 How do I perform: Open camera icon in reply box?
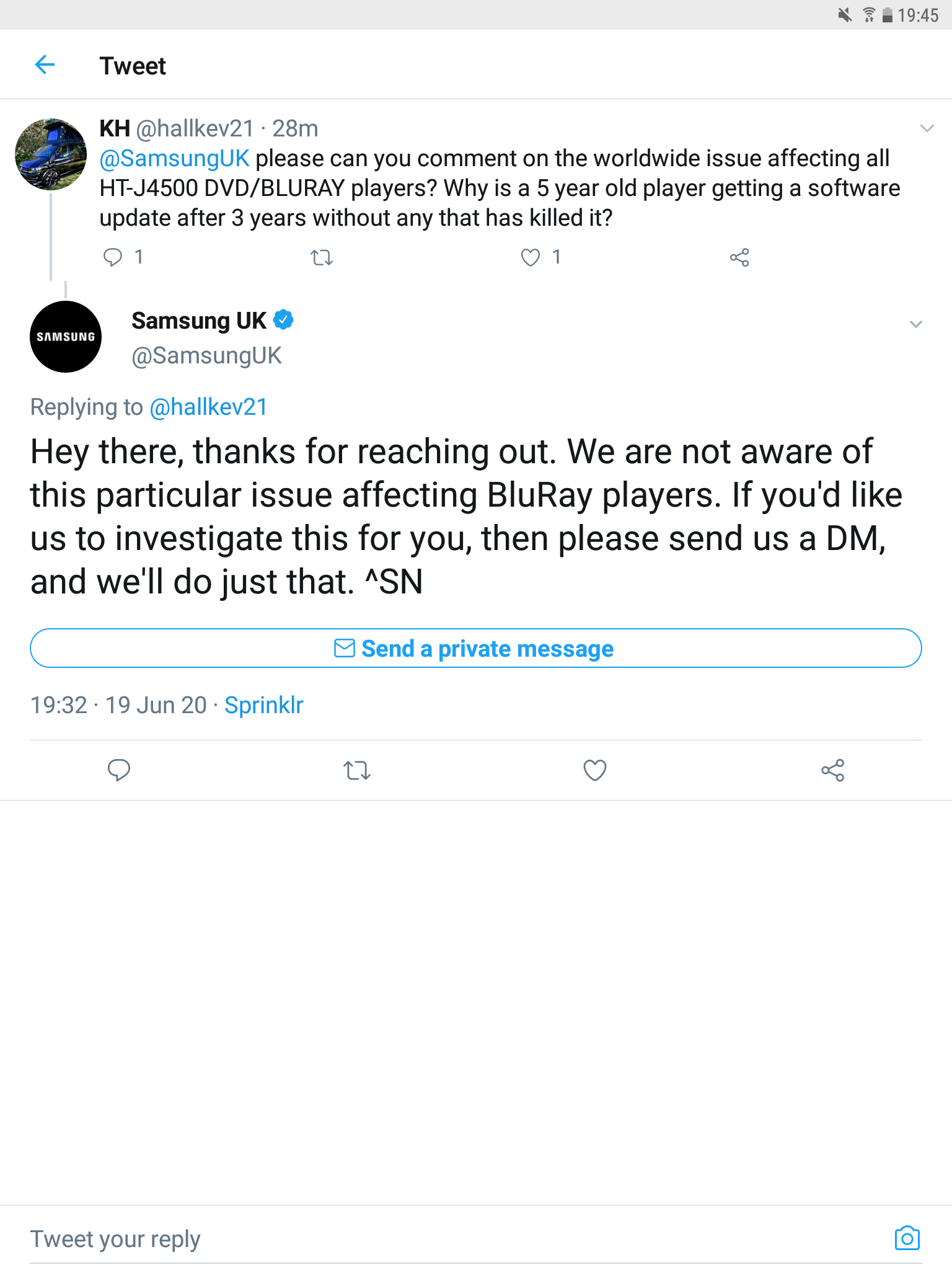pos(907,1238)
